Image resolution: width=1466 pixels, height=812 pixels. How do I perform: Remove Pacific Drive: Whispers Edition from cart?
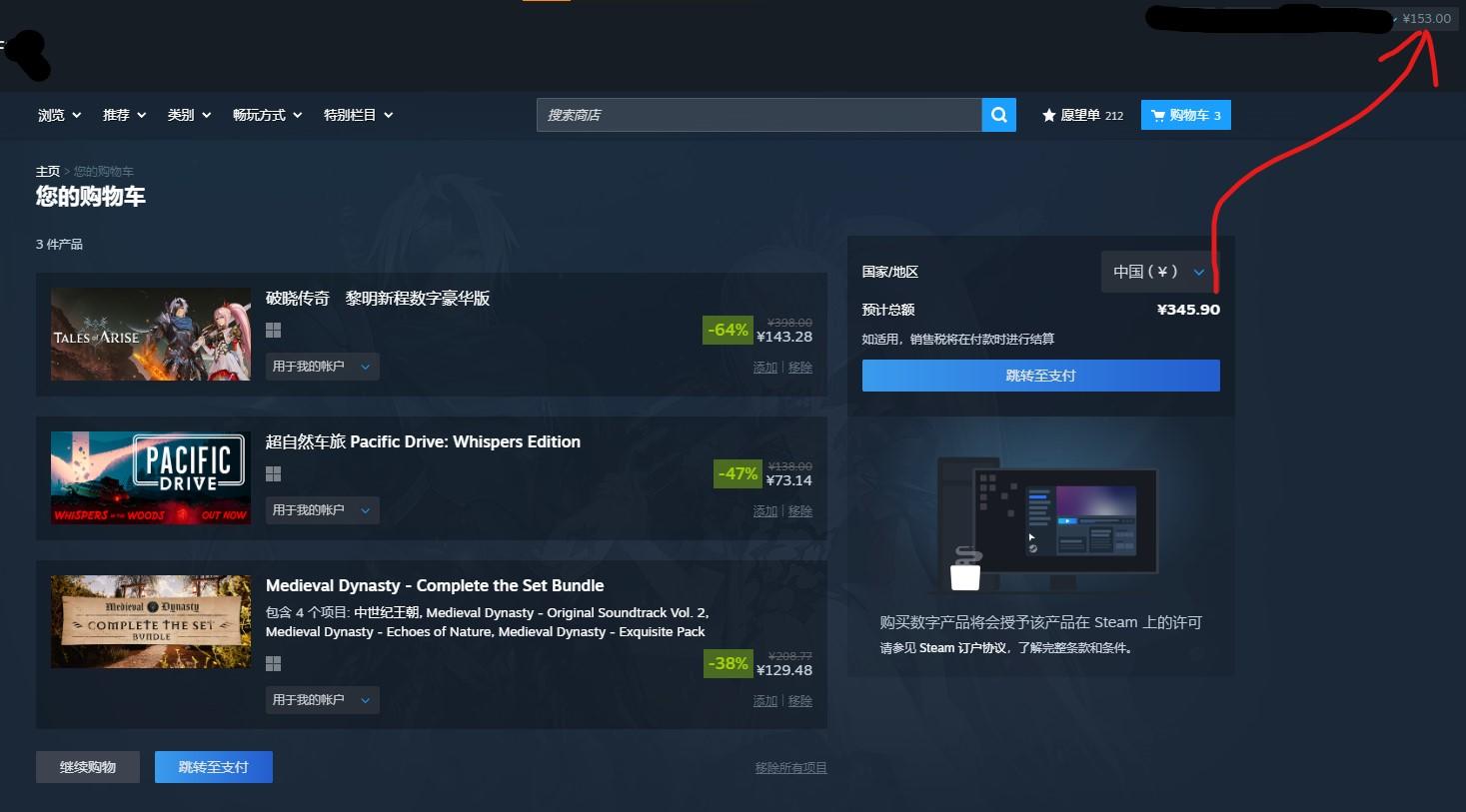pyautogui.click(x=800, y=511)
